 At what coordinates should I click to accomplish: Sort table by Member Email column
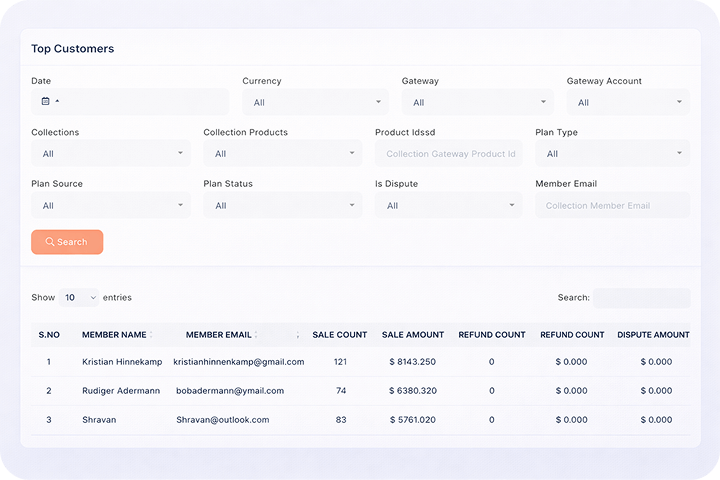click(x=222, y=335)
